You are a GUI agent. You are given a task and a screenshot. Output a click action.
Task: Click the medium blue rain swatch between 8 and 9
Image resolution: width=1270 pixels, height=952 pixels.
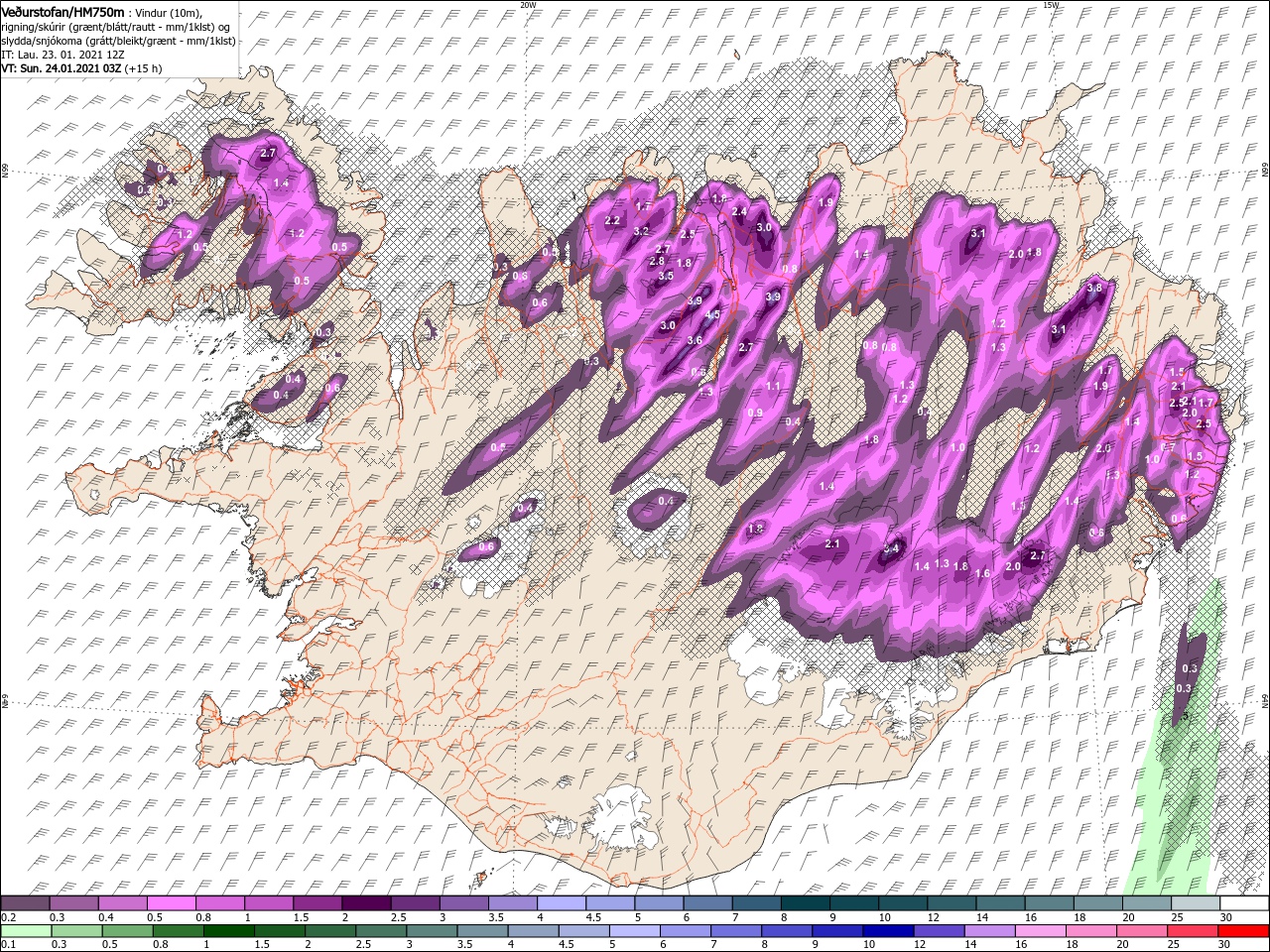[x=787, y=930]
